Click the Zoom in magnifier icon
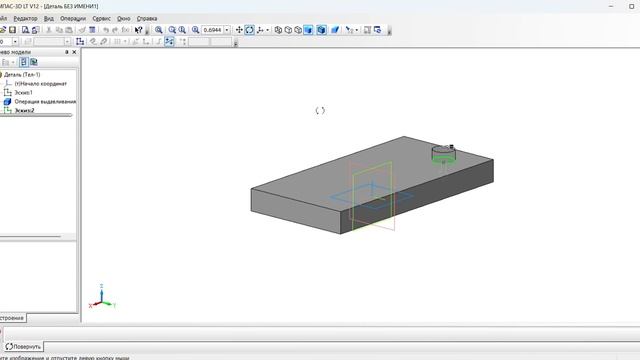Image resolution: width=640 pixels, height=360 pixels. 172,30
